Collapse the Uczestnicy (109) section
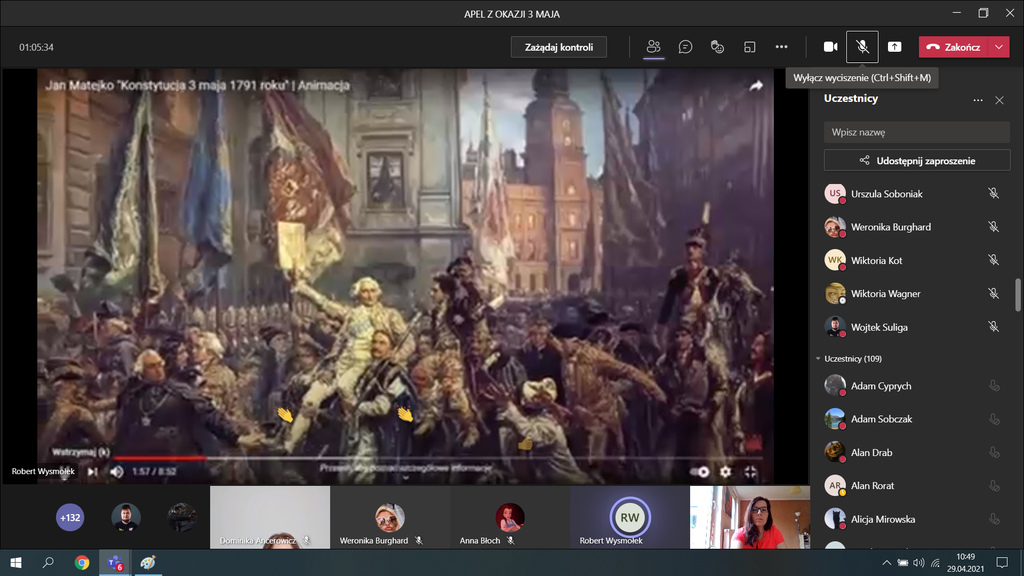This screenshot has width=1024, height=576. coord(818,359)
